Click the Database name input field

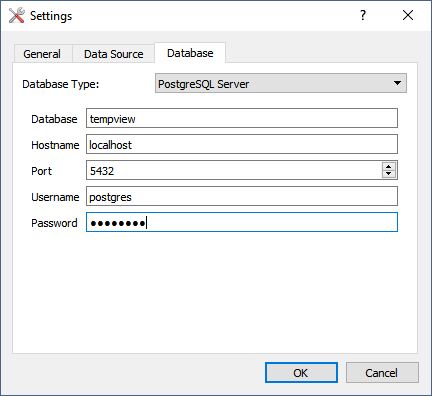click(242, 118)
